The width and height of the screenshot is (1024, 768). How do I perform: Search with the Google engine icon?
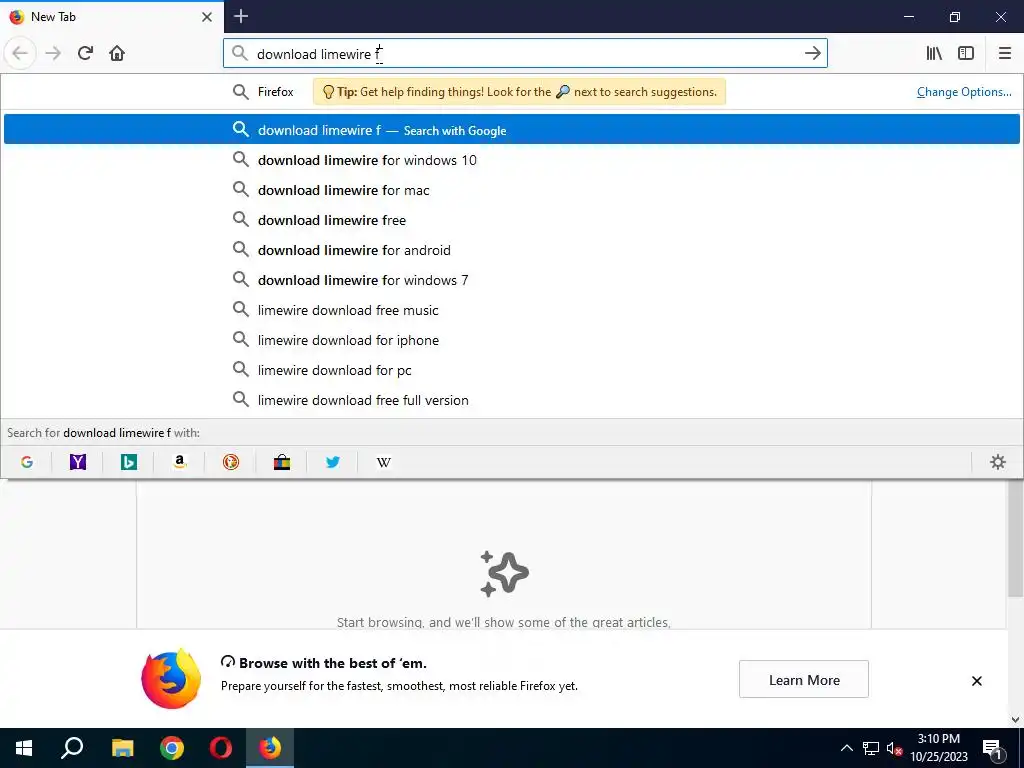[x=27, y=462]
